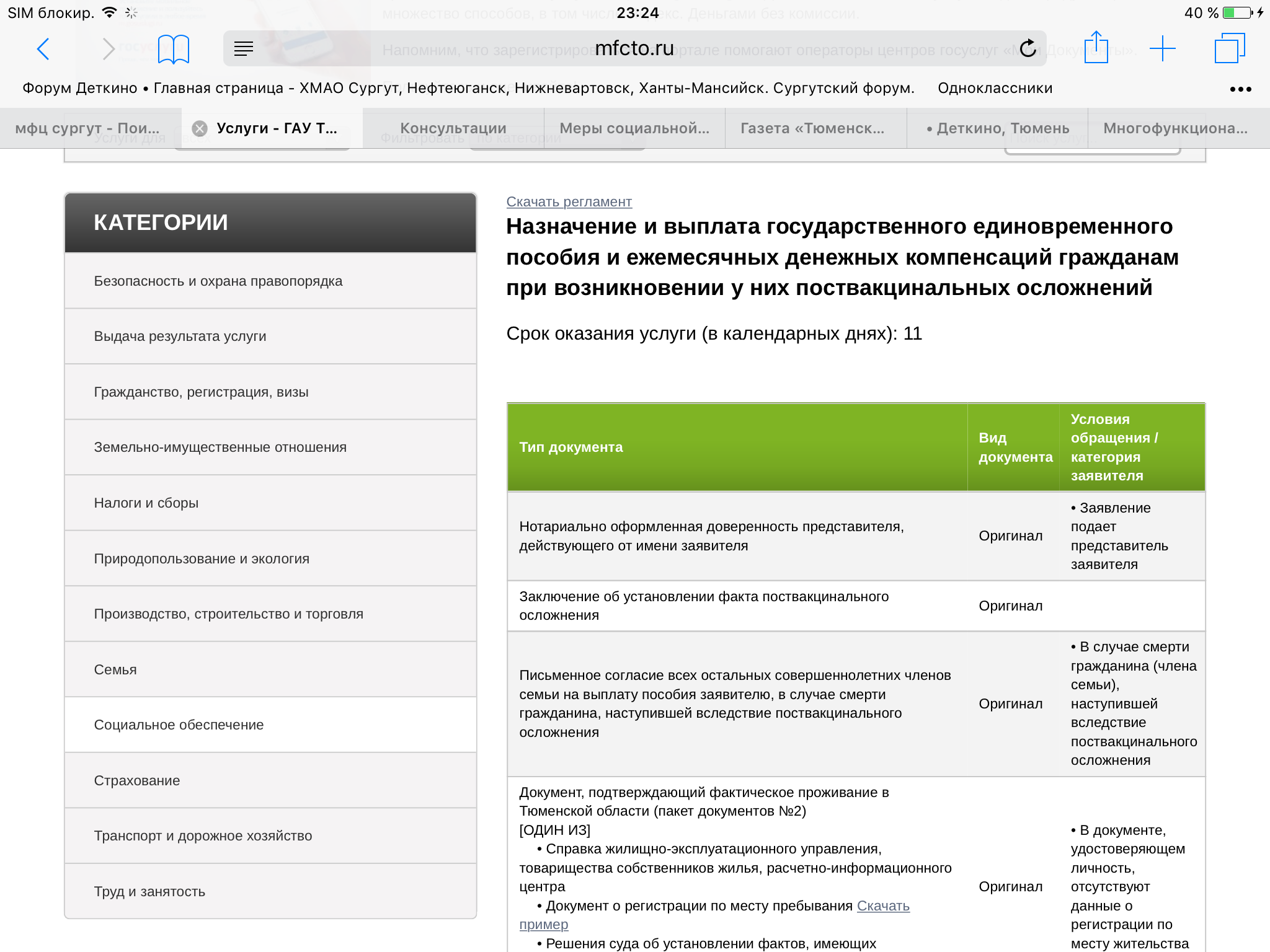Open Налоги и сборы category
This screenshot has width=1270, height=952.
[146, 503]
